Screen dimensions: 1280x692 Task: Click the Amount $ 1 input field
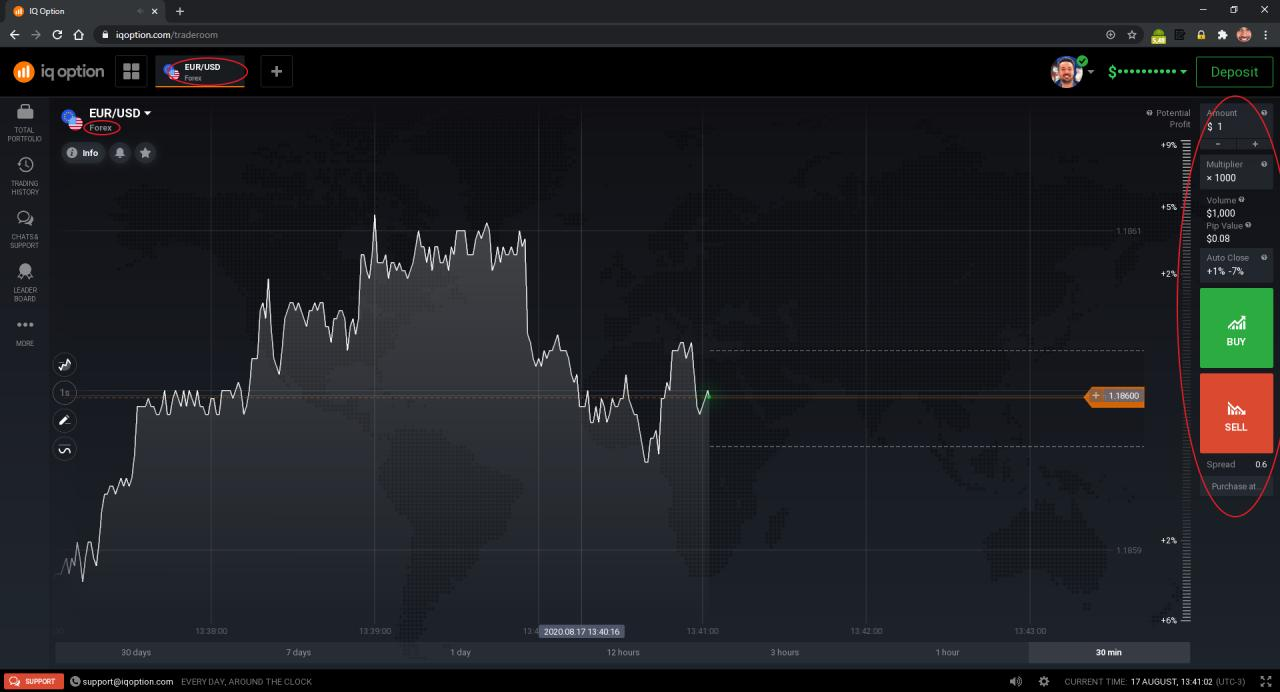pyautogui.click(x=1236, y=120)
